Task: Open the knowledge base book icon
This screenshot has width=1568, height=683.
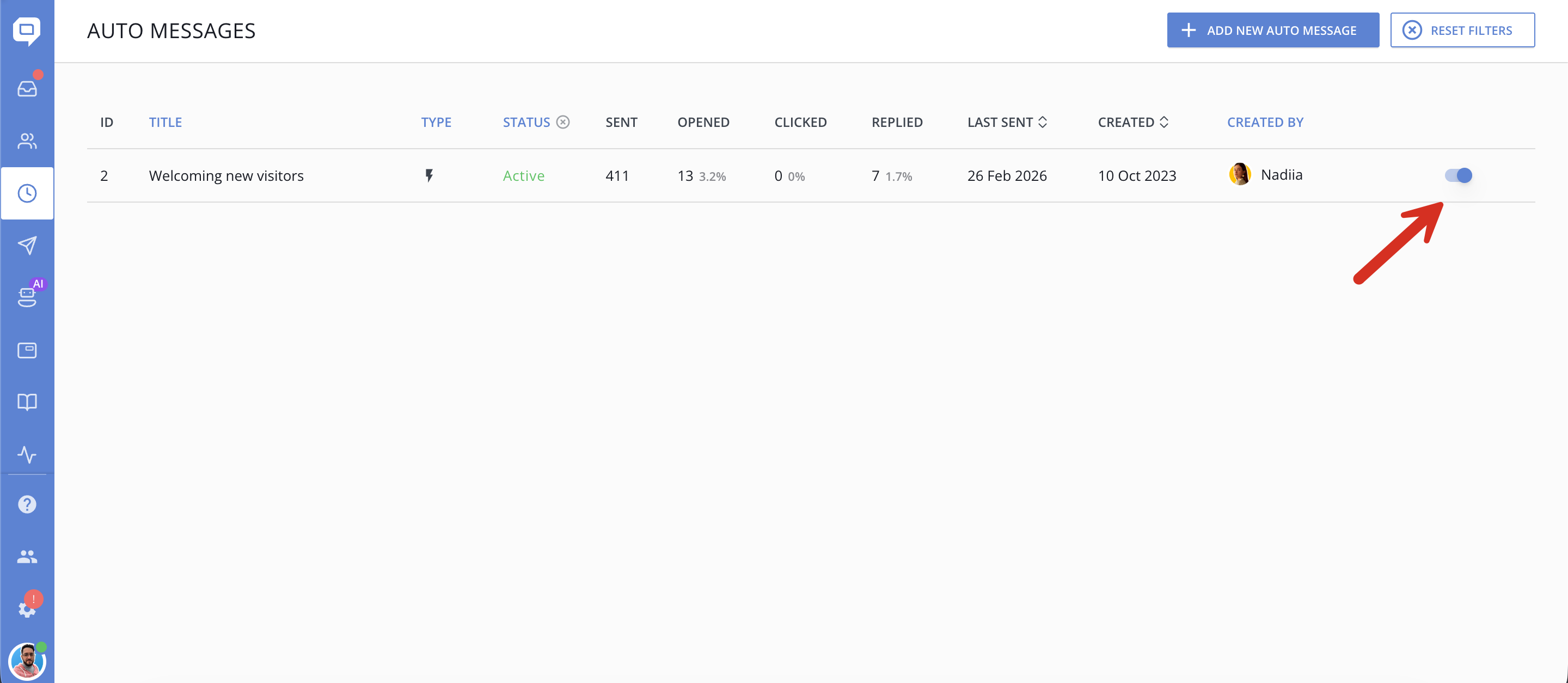Action: (27, 402)
